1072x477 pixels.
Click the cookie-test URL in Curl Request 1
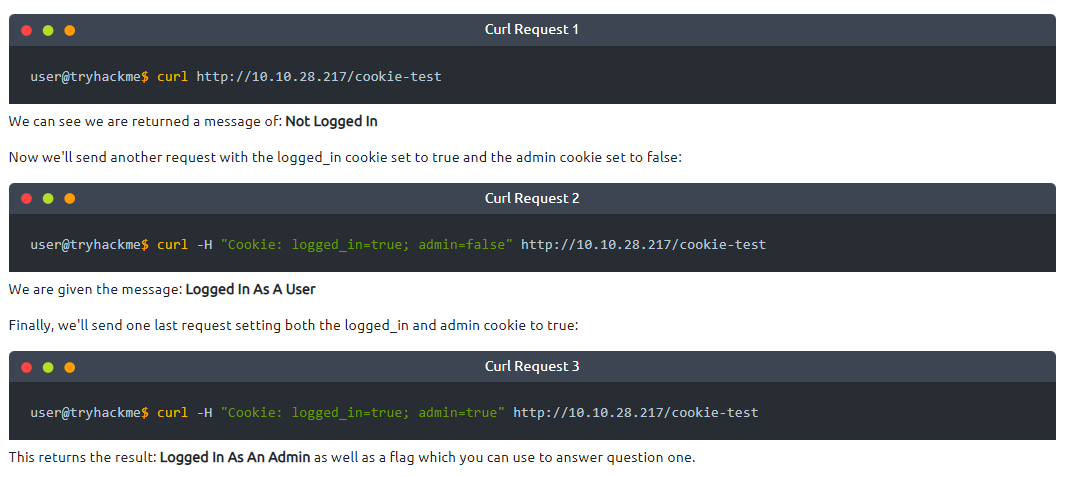click(x=318, y=77)
